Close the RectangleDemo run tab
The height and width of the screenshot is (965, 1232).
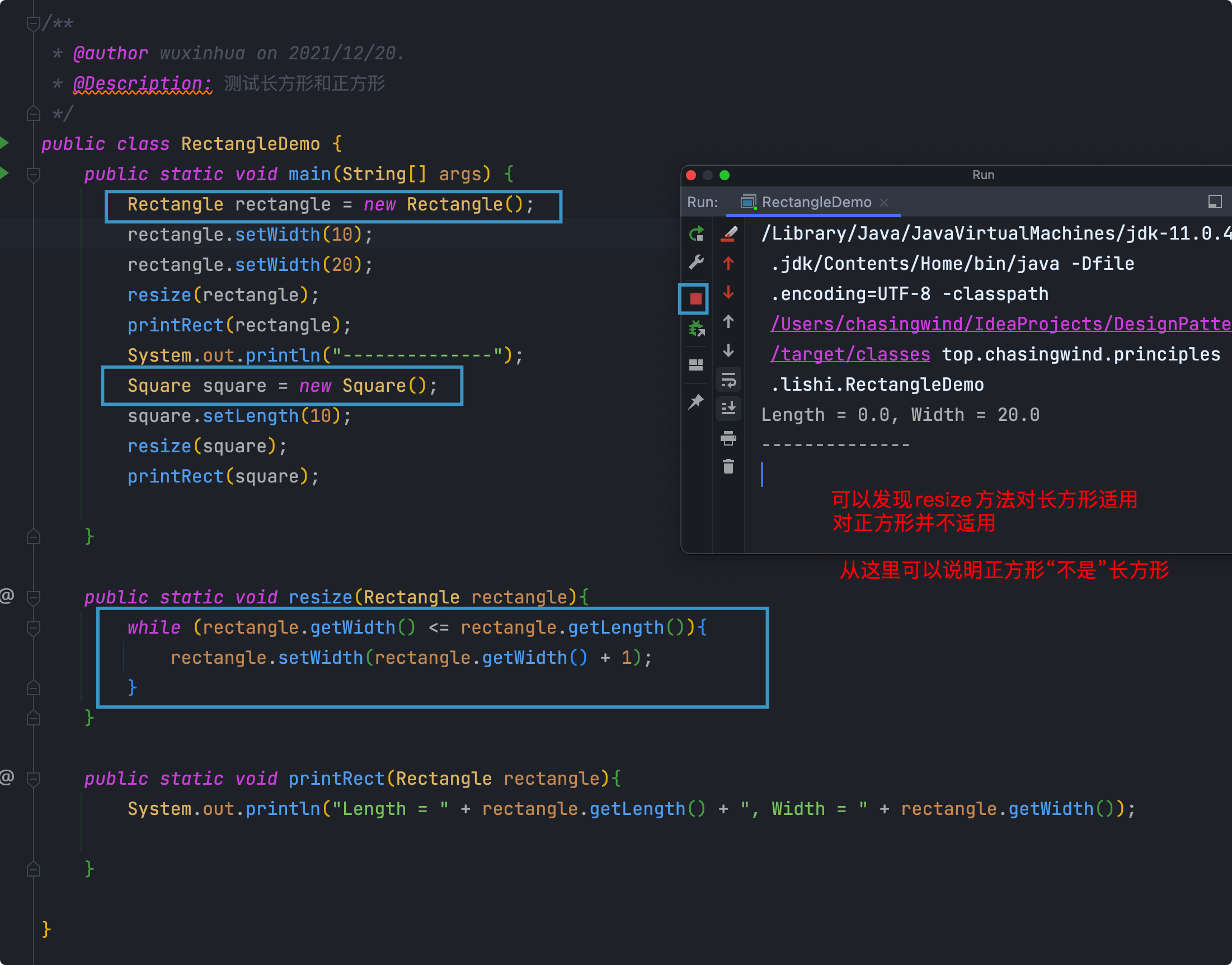884,202
